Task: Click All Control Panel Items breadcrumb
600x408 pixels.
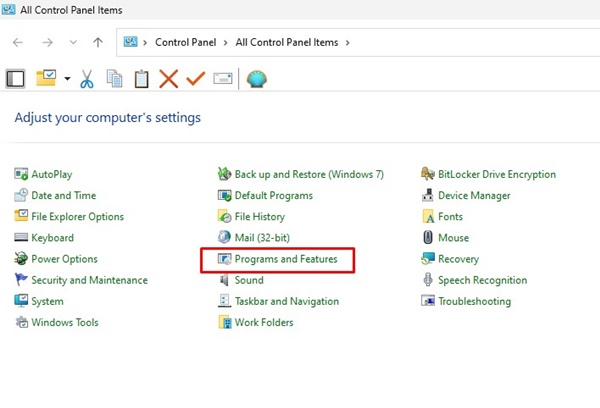Action: tap(287, 42)
